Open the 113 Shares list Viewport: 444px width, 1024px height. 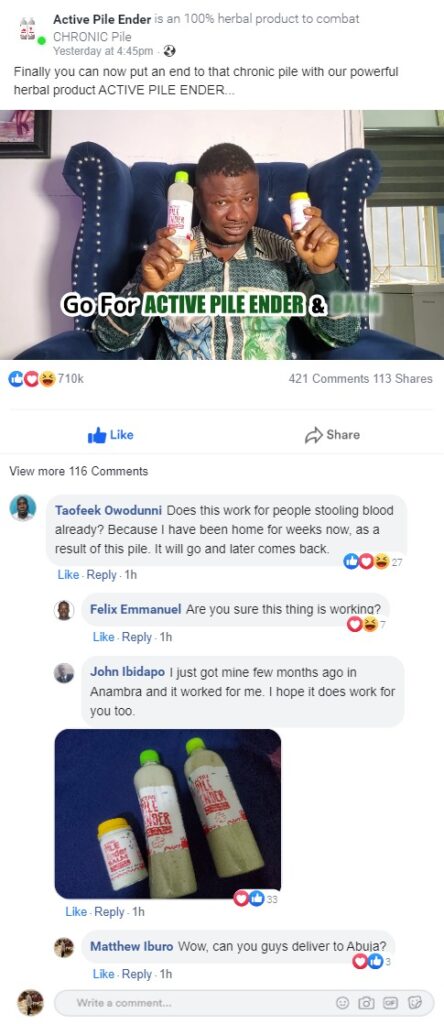point(402,379)
